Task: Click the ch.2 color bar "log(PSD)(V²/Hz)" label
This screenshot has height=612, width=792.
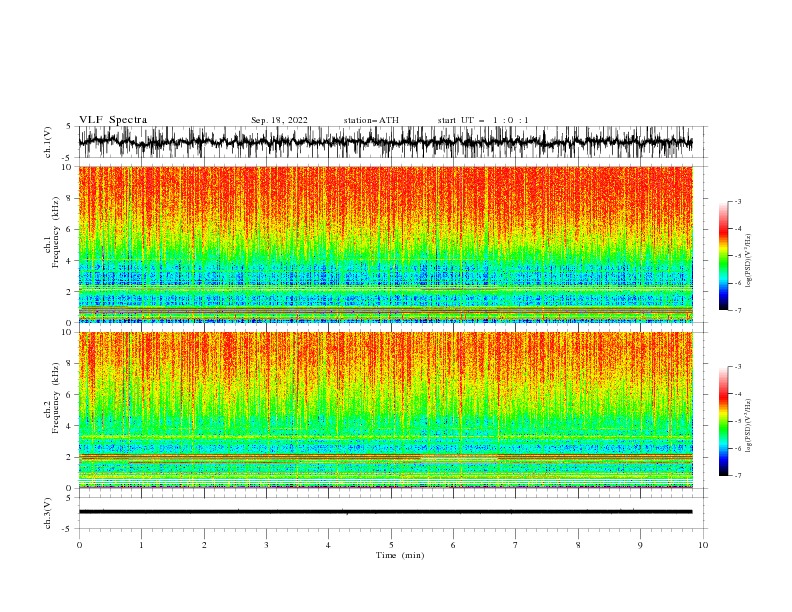Action: pos(749,426)
